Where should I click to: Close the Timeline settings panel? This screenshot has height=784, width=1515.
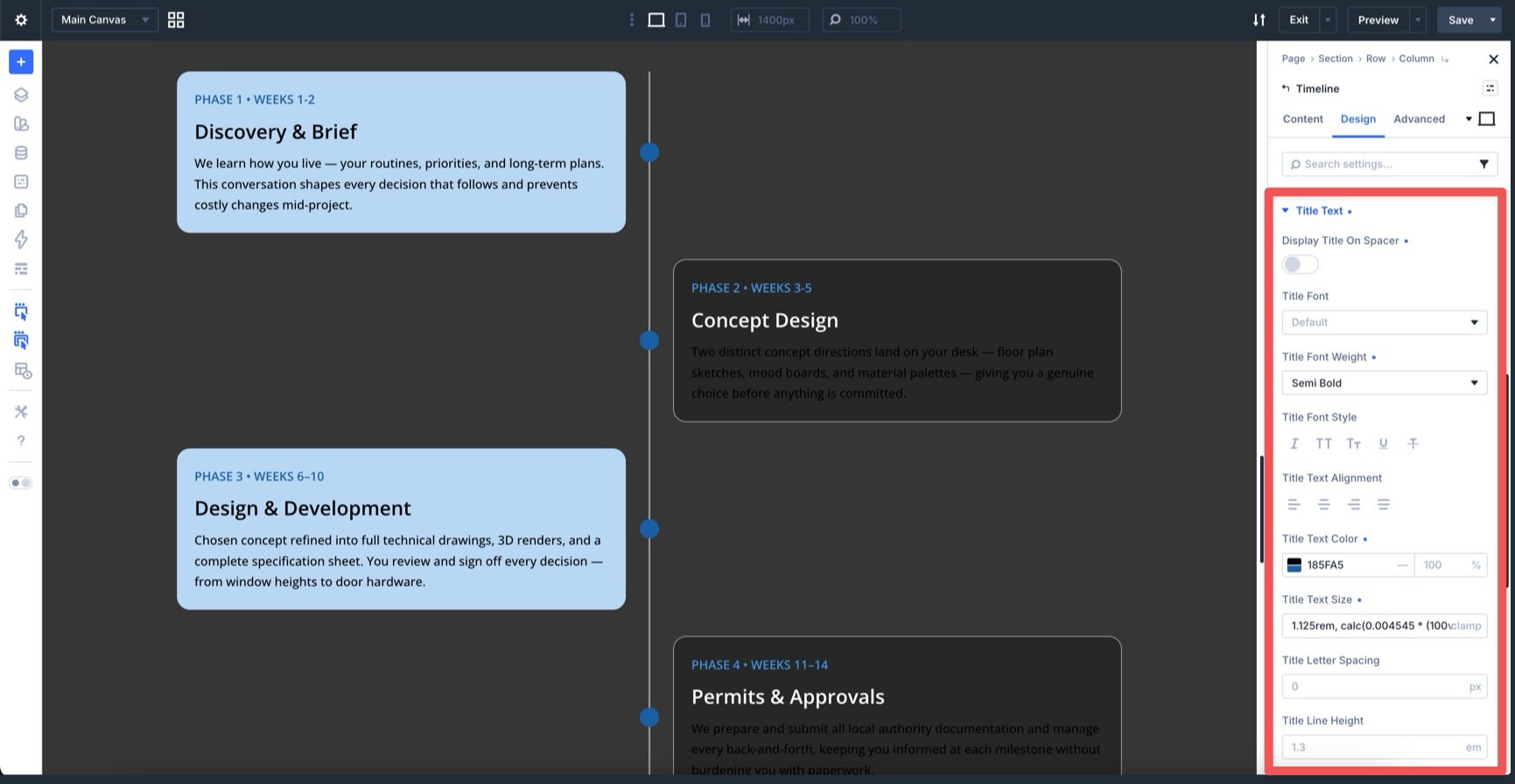click(x=1493, y=59)
